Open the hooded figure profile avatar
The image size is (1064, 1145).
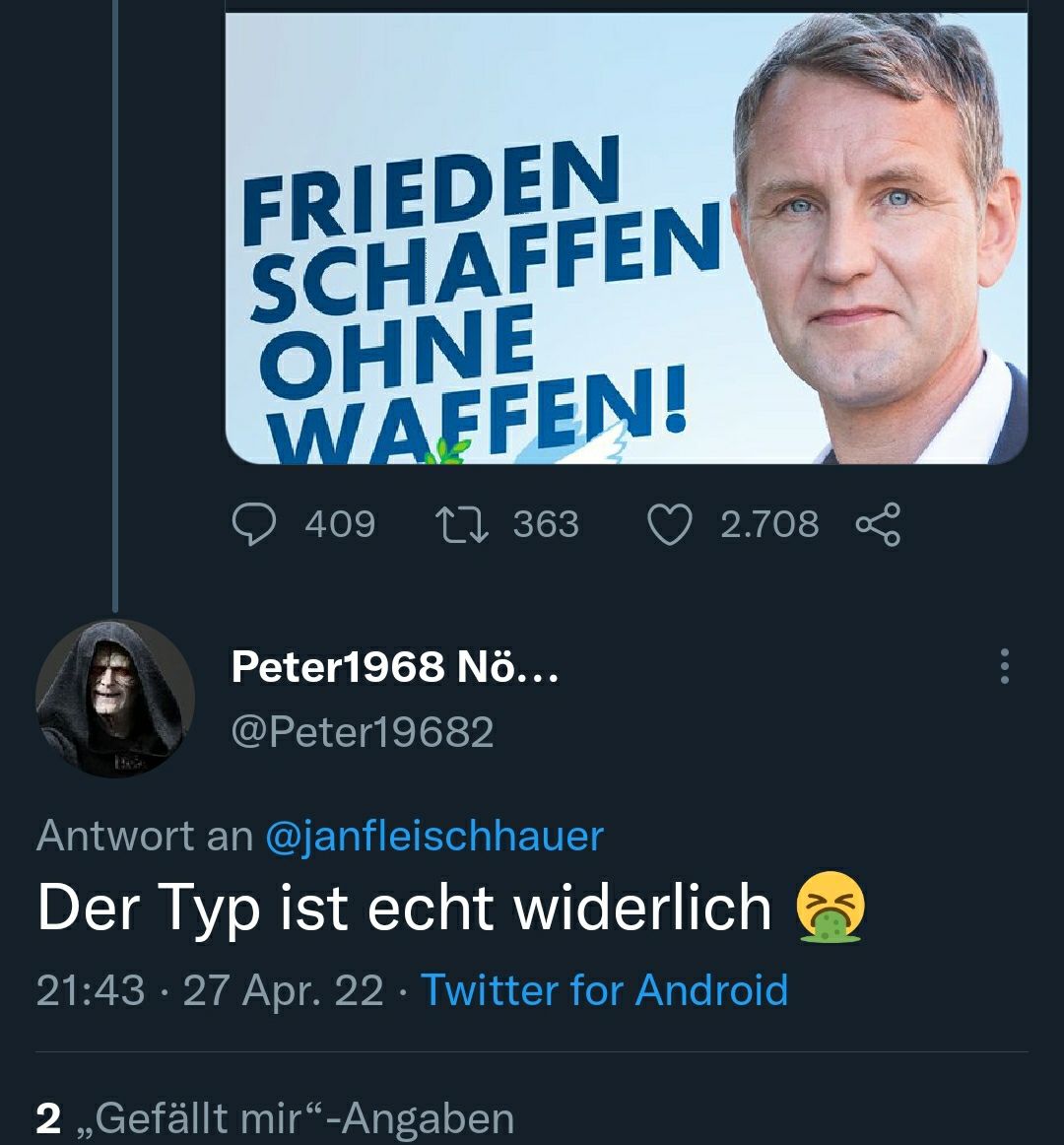click(x=115, y=698)
